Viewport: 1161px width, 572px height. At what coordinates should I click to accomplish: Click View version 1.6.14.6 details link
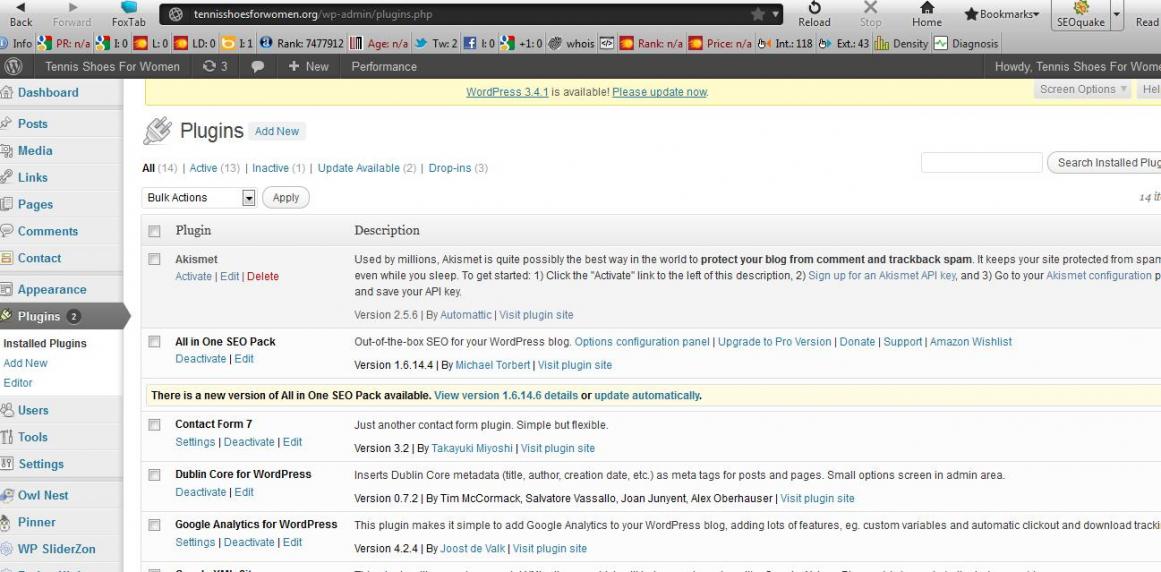(506, 395)
